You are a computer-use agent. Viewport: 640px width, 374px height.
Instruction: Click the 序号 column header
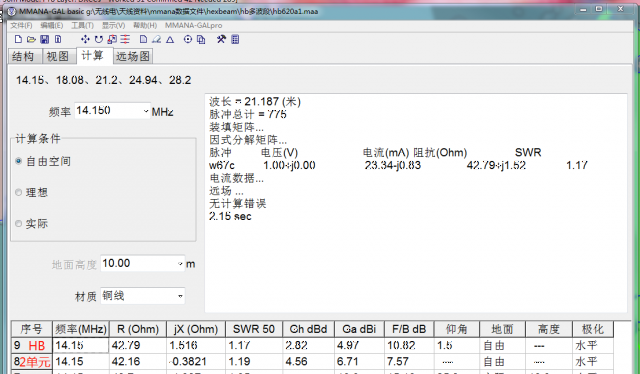[31, 329]
